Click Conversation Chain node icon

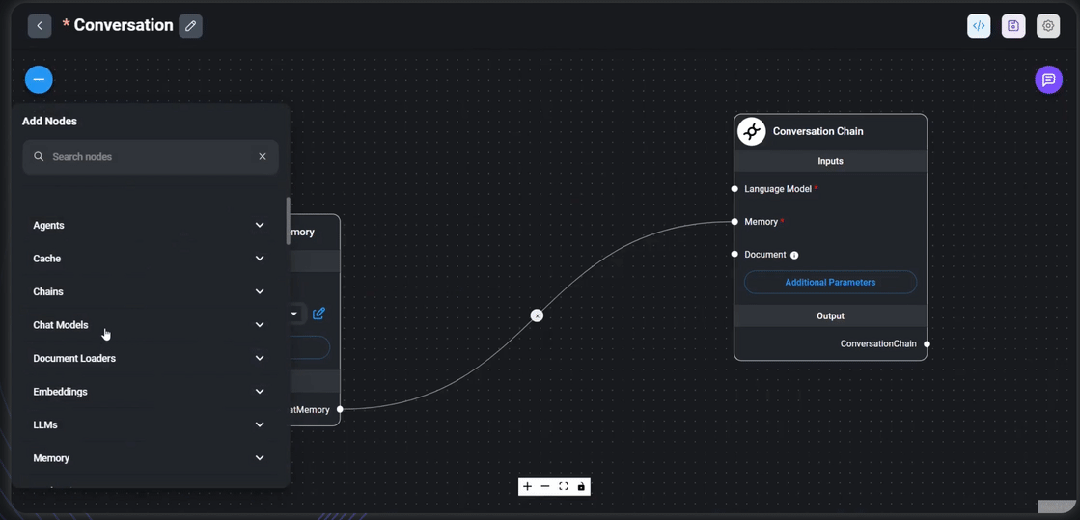coord(751,131)
